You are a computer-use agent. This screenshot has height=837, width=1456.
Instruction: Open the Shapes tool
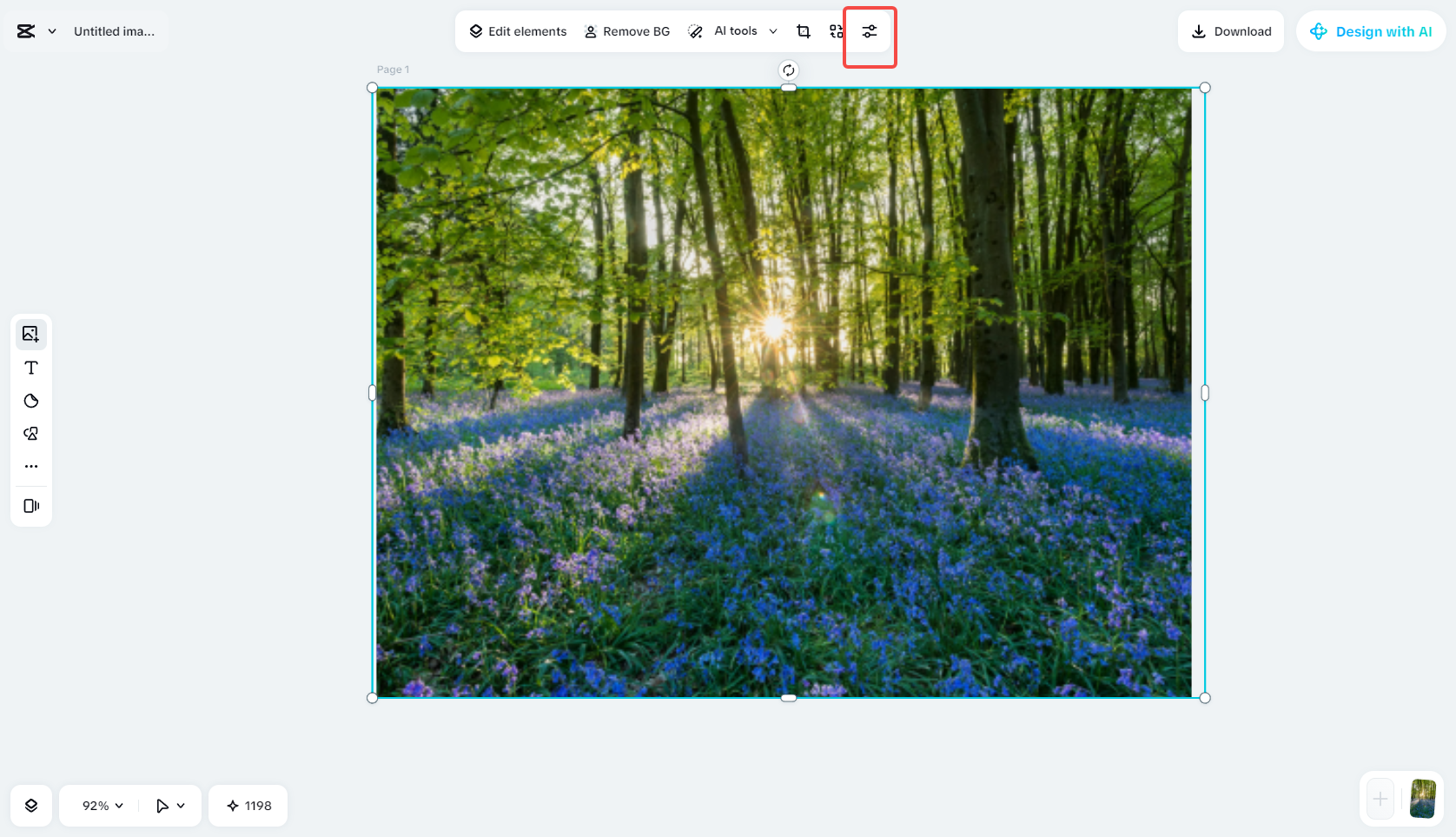tap(31, 434)
